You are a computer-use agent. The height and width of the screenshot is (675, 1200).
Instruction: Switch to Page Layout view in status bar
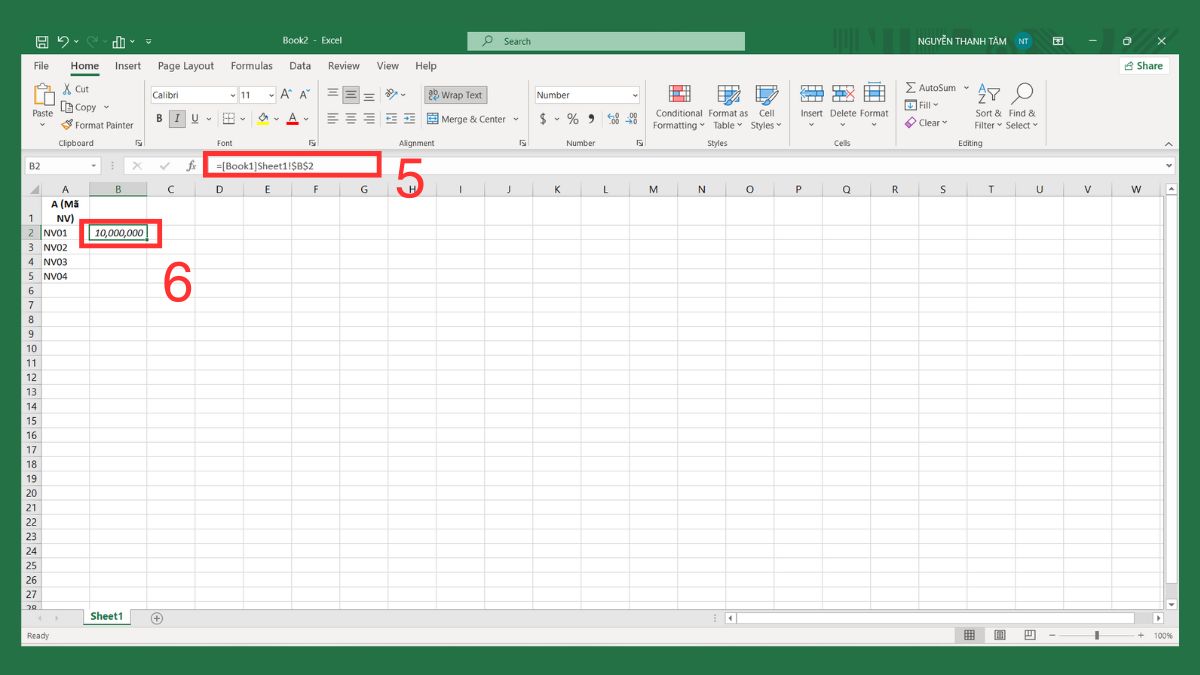[x=998, y=635]
